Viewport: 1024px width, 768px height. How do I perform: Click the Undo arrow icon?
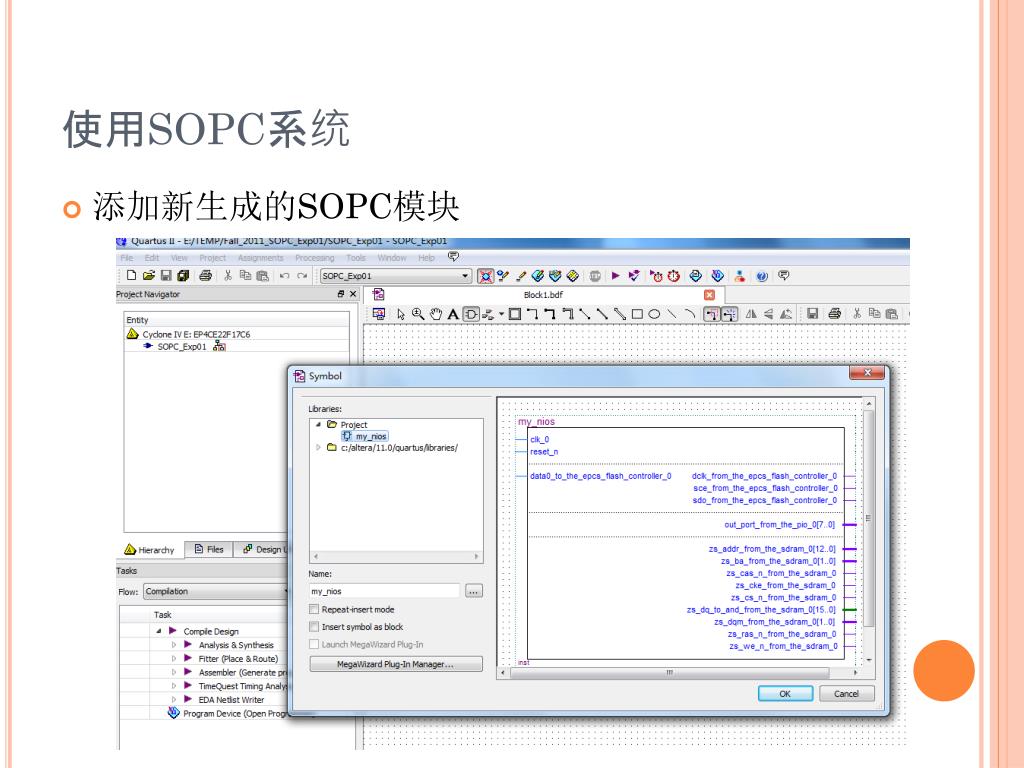click(285, 276)
